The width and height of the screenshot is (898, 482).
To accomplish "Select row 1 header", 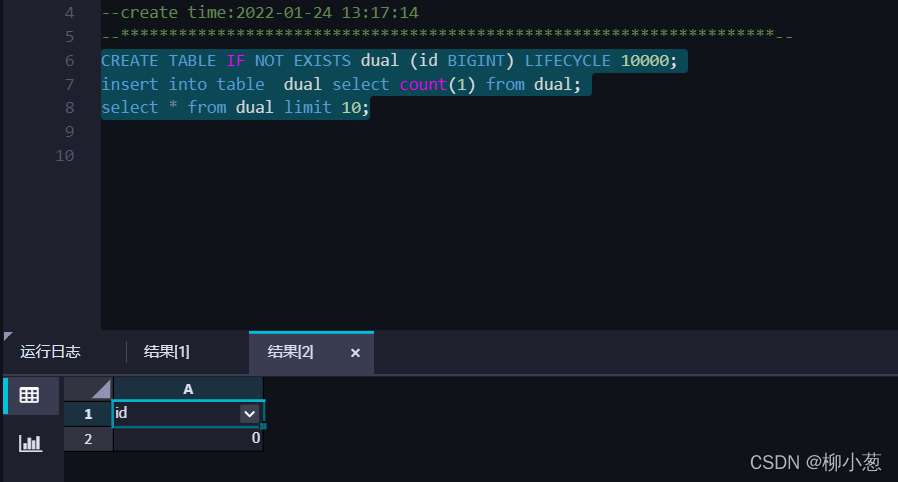I will click(x=88, y=414).
